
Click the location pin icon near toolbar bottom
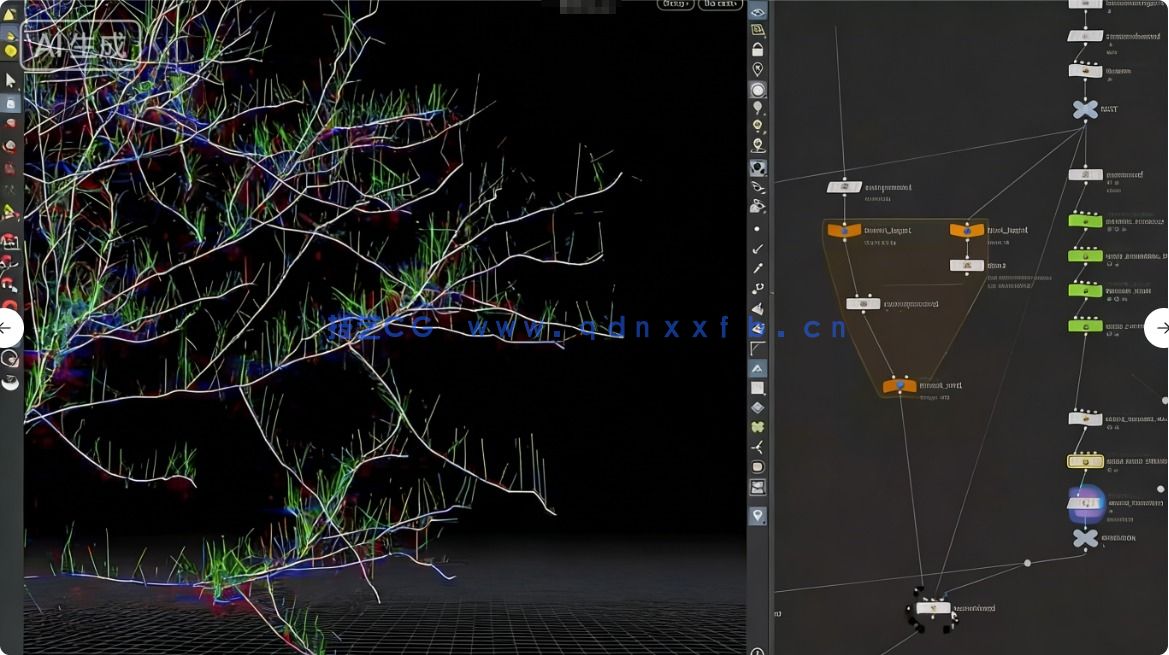point(758,516)
